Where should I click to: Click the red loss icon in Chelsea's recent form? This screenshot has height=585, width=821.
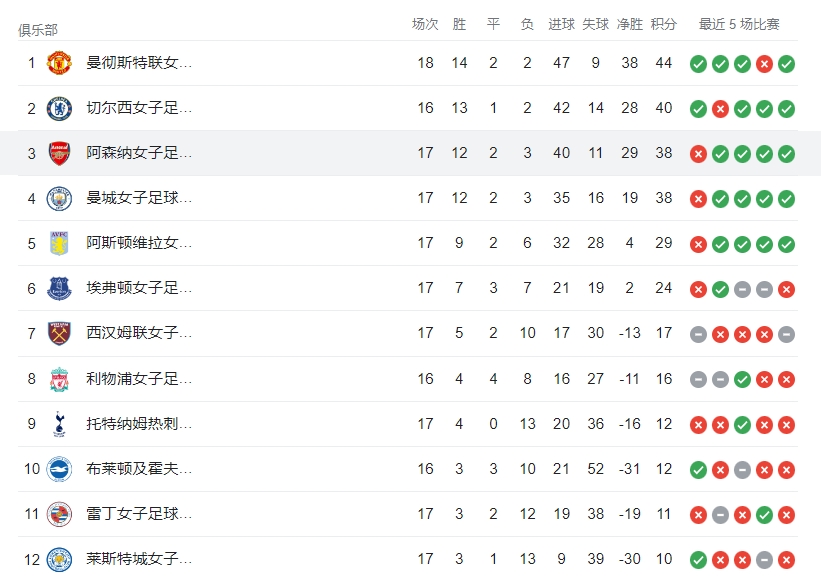(x=720, y=109)
